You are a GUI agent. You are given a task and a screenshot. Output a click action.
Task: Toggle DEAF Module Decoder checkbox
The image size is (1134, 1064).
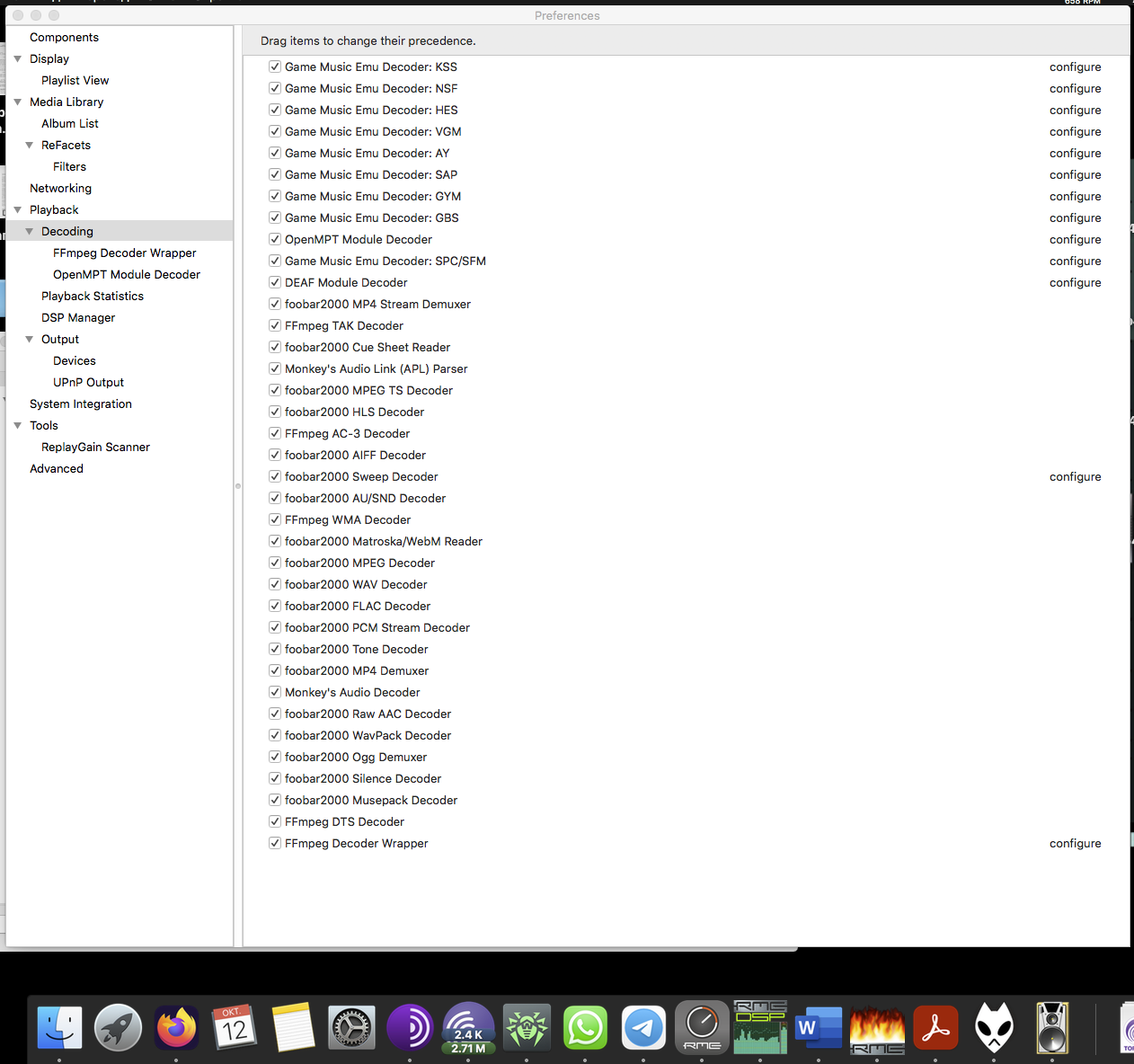tap(275, 282)
